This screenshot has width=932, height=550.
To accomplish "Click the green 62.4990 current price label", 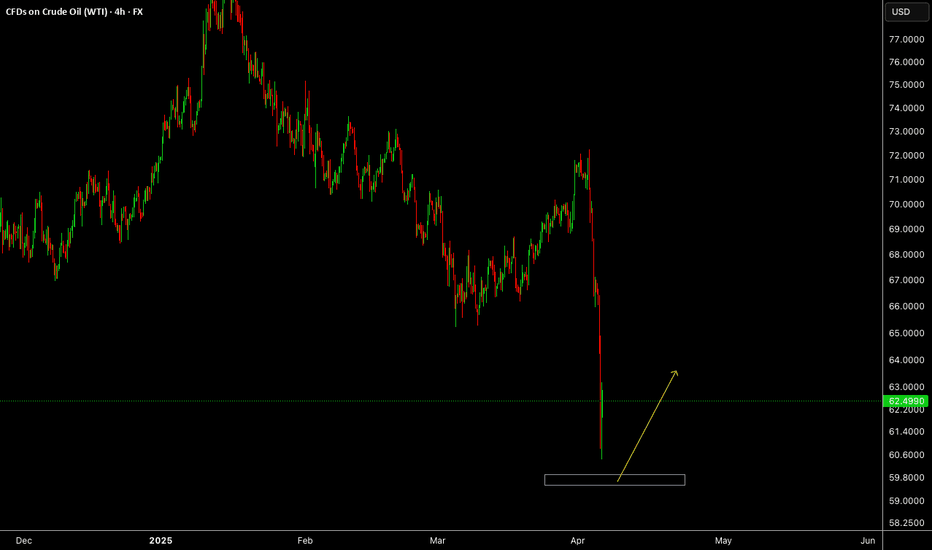I will click(x=906, y=401).
